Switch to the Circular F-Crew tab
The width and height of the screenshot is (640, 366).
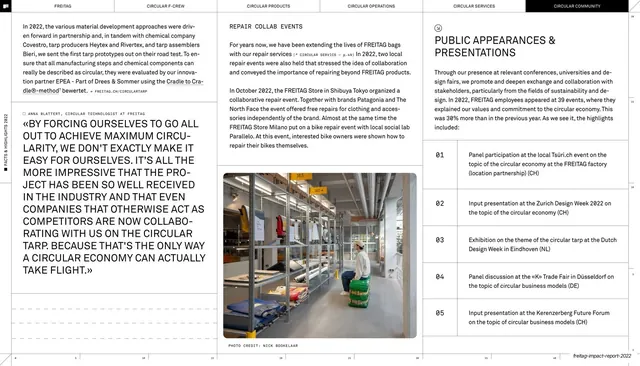pos(166,6)
